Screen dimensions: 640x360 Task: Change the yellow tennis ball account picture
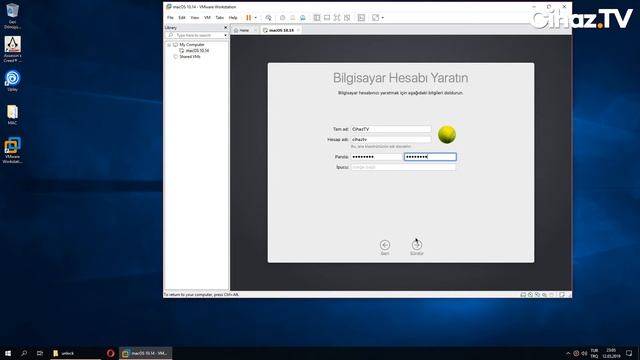point(447,134)
